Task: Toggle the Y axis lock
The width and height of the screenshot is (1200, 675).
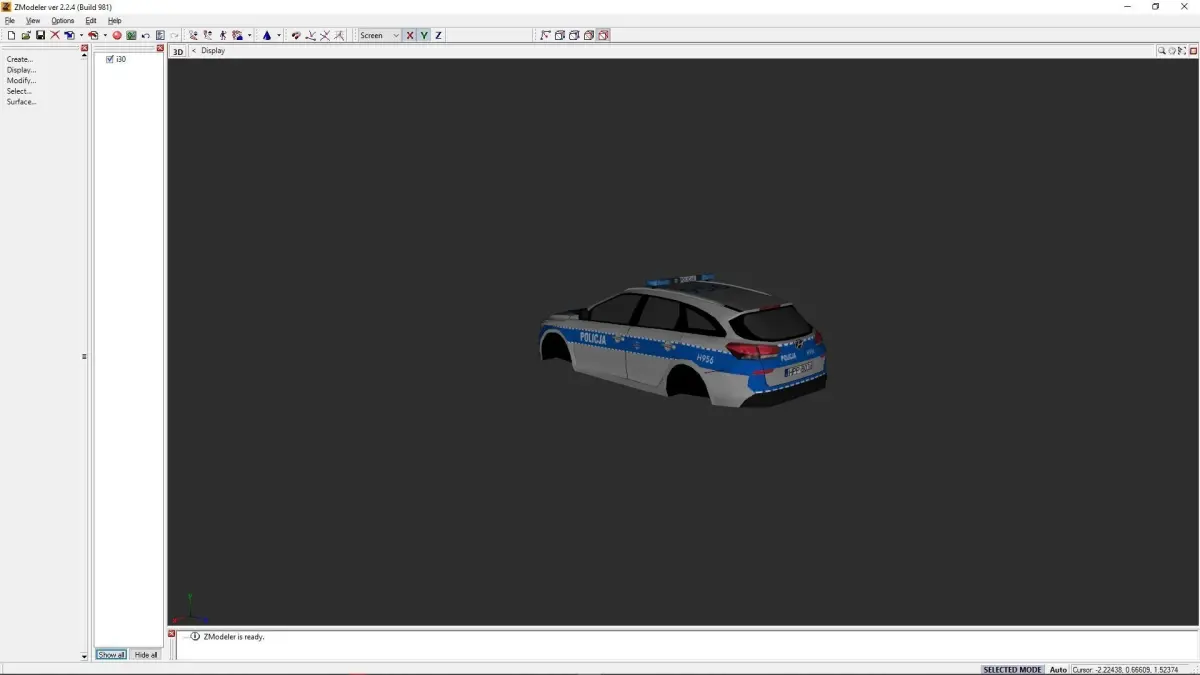Action: click(424, 35)
